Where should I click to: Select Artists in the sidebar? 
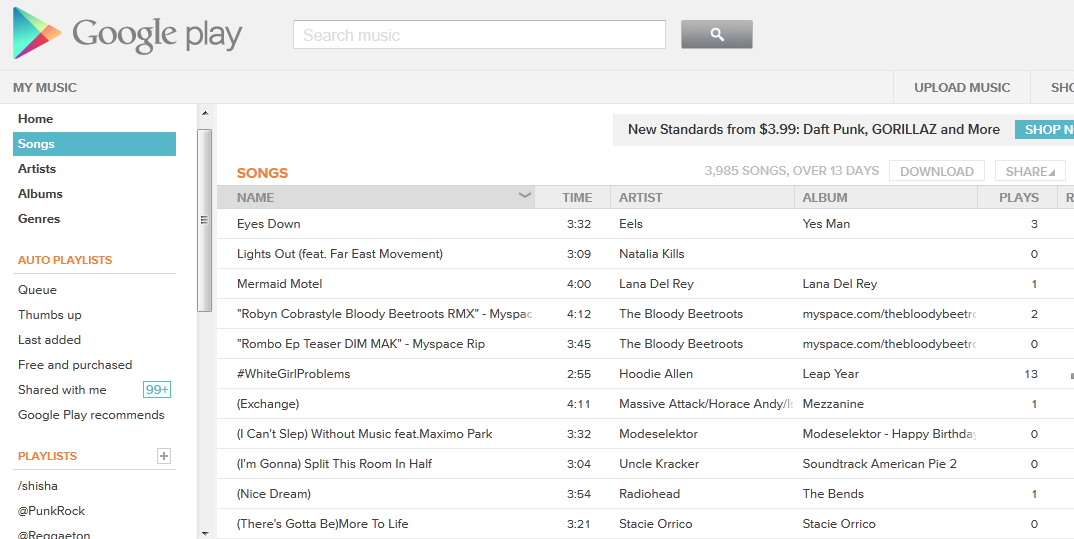pos(37,169)
